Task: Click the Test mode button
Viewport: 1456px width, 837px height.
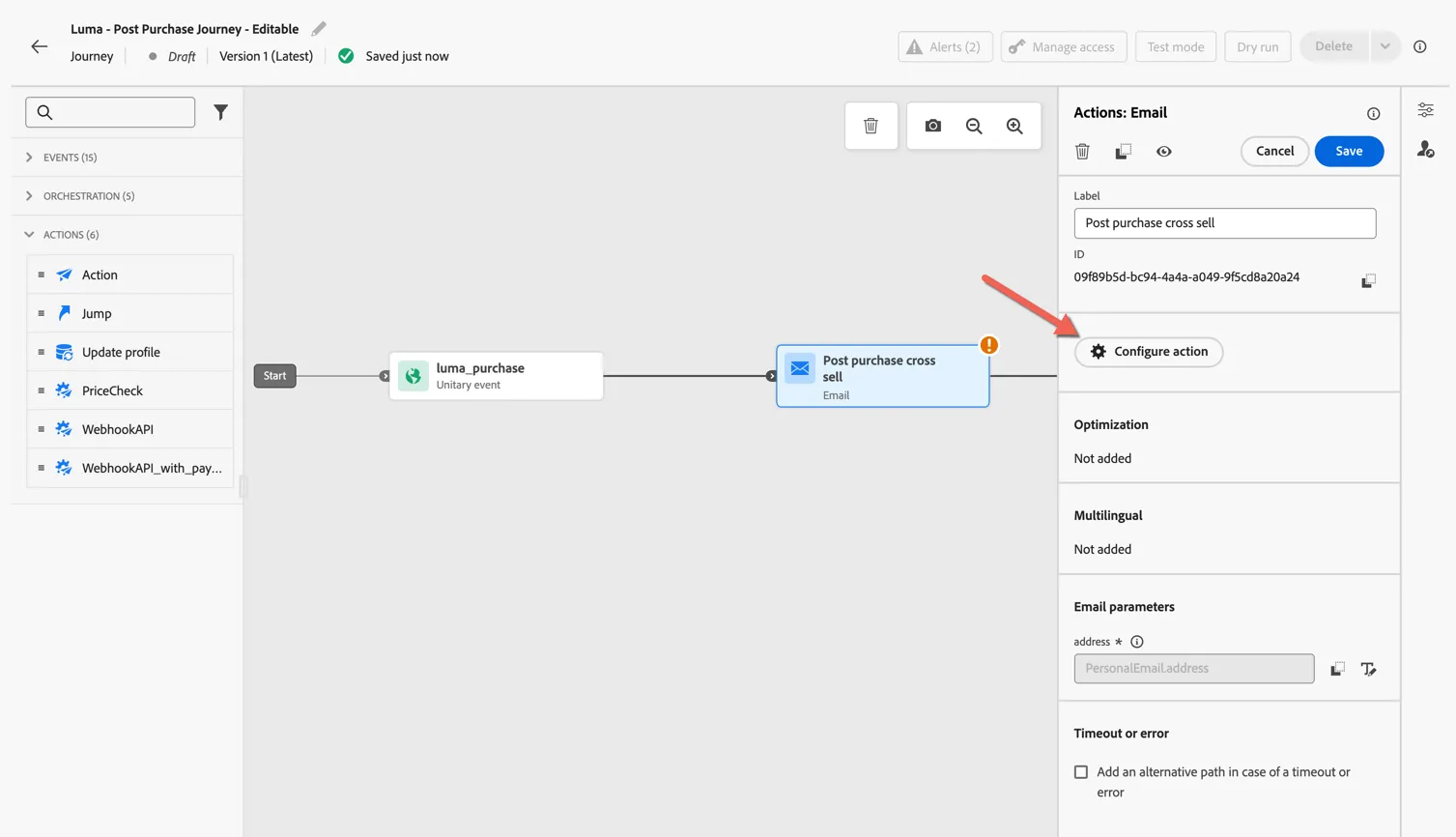Action: [1176, 46]
